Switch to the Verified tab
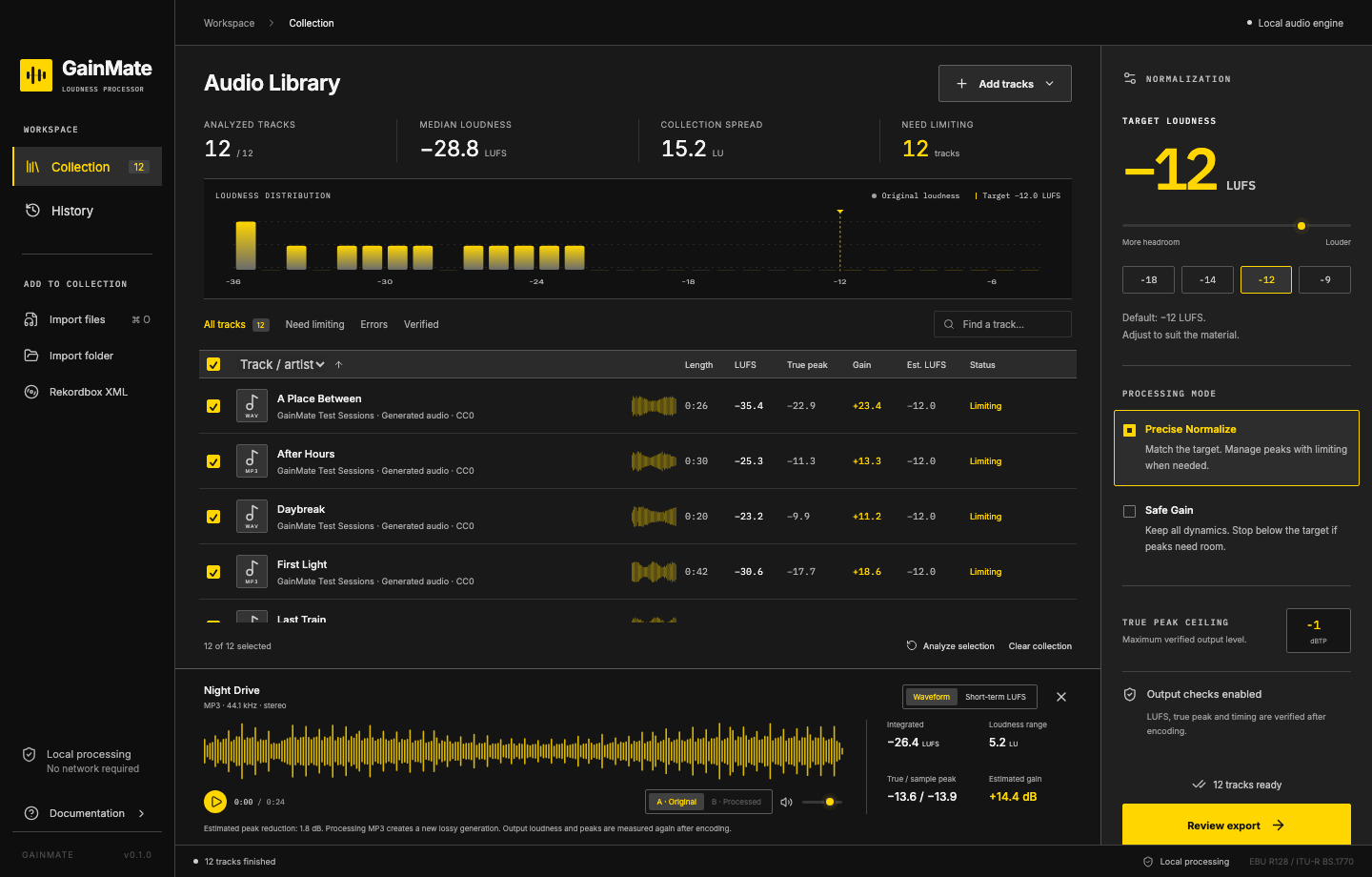This screenshot has height=877, width=1372. coord(421,324)
